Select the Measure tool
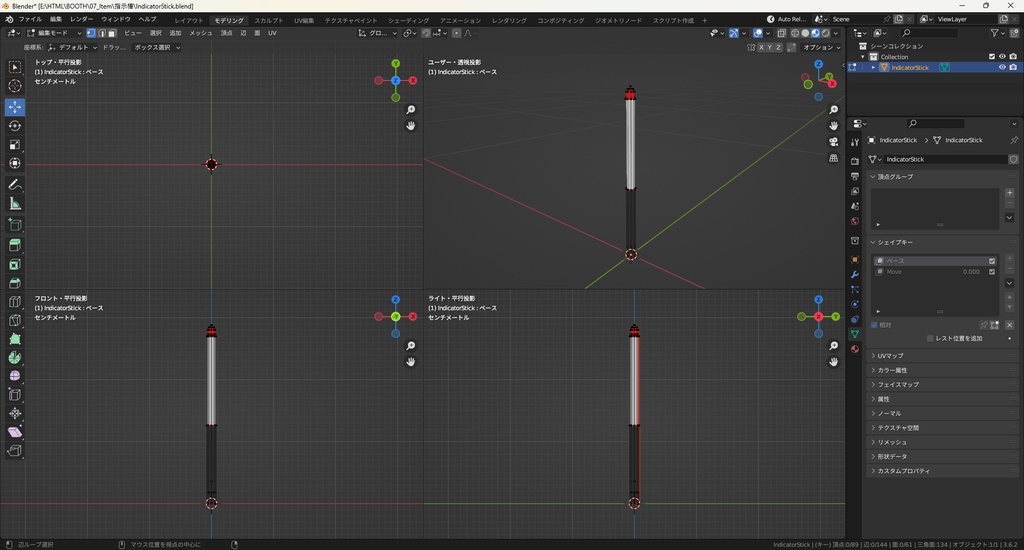Viewport: 1024px width, 550px height. 14,204
